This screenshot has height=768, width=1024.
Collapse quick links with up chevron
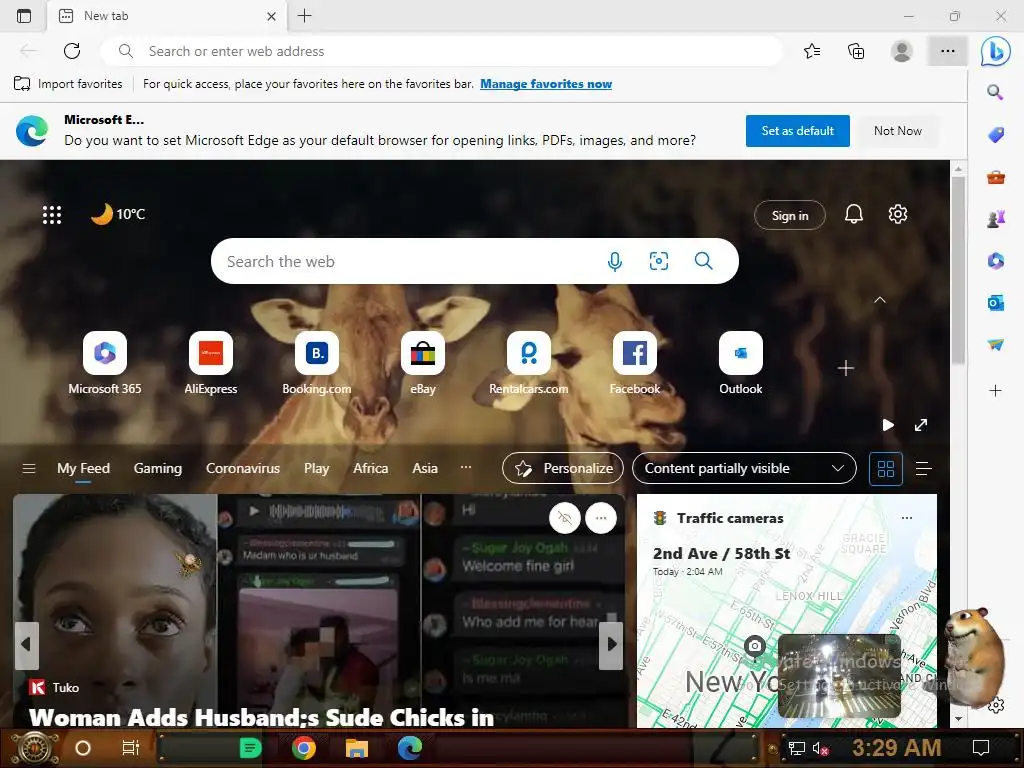tap(880, 300)
